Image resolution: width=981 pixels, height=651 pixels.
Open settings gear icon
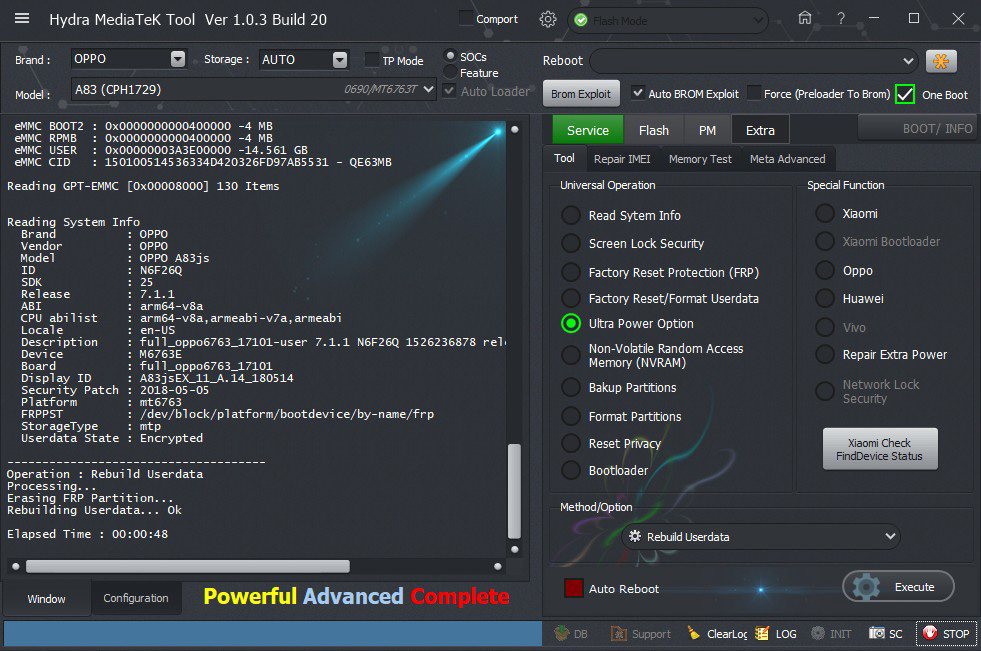pyautogui.click(x=547, y=19)
